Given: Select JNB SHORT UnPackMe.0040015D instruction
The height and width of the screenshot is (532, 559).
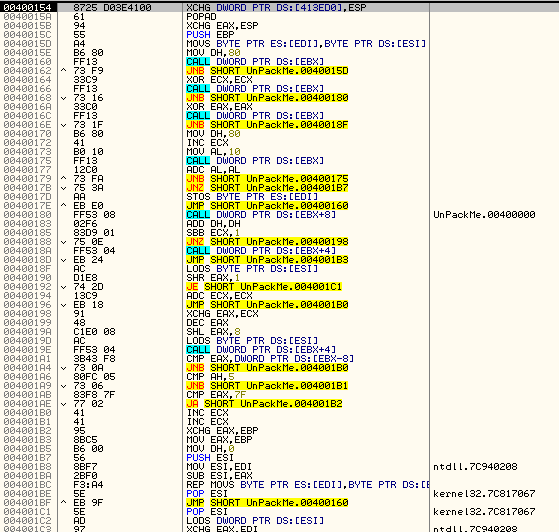Looking at the screenshot, I should click(x=267, y=71).
